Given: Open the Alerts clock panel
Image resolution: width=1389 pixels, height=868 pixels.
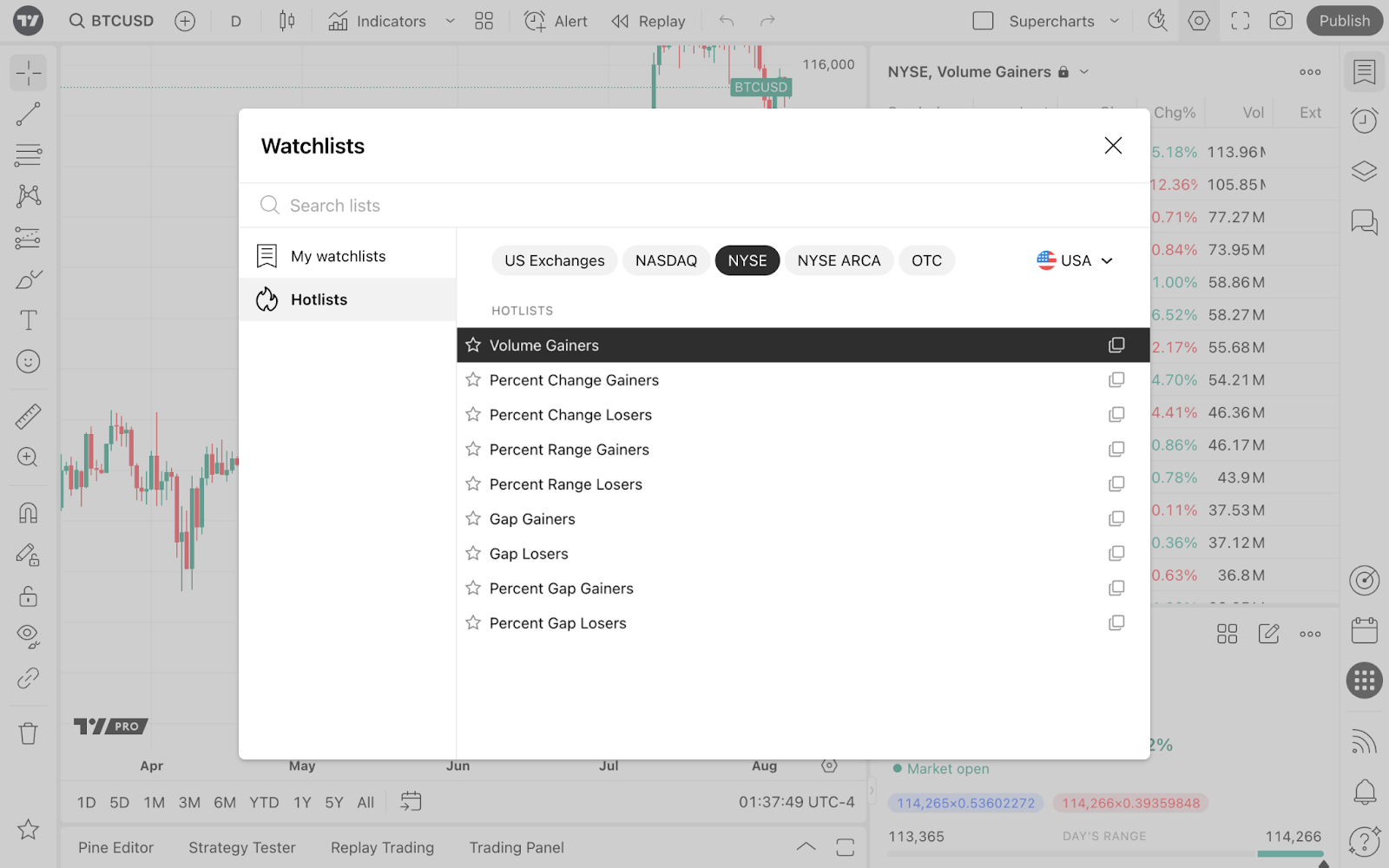Looking at the screenshot, I should point(1365,120).
